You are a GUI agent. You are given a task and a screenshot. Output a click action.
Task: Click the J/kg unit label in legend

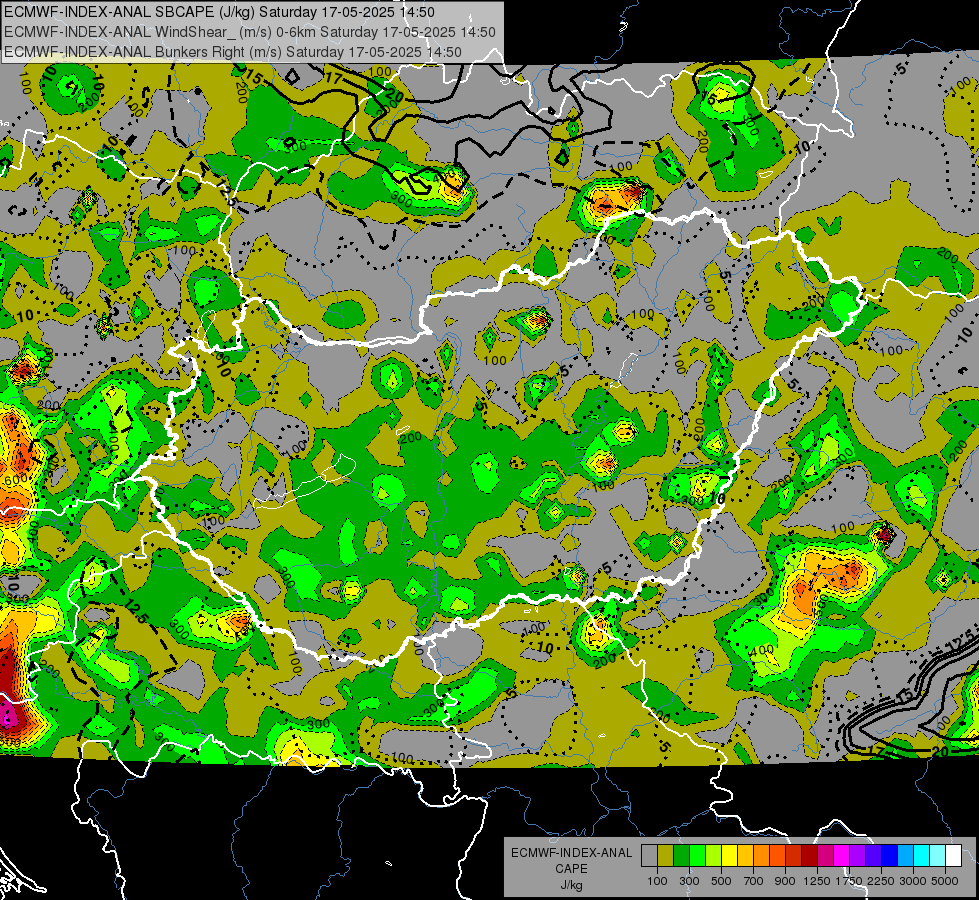point(571,885)
